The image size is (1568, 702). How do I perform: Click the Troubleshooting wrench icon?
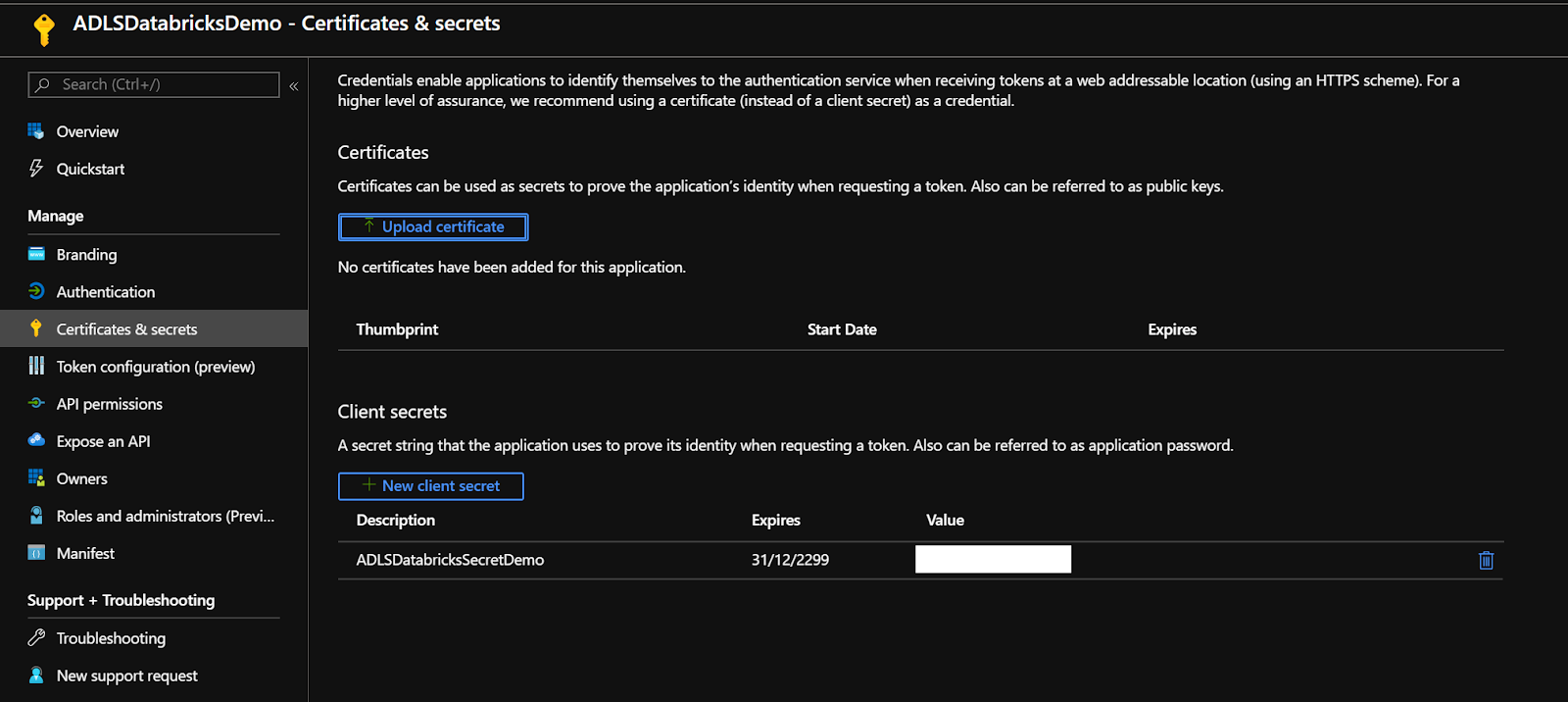36,637
